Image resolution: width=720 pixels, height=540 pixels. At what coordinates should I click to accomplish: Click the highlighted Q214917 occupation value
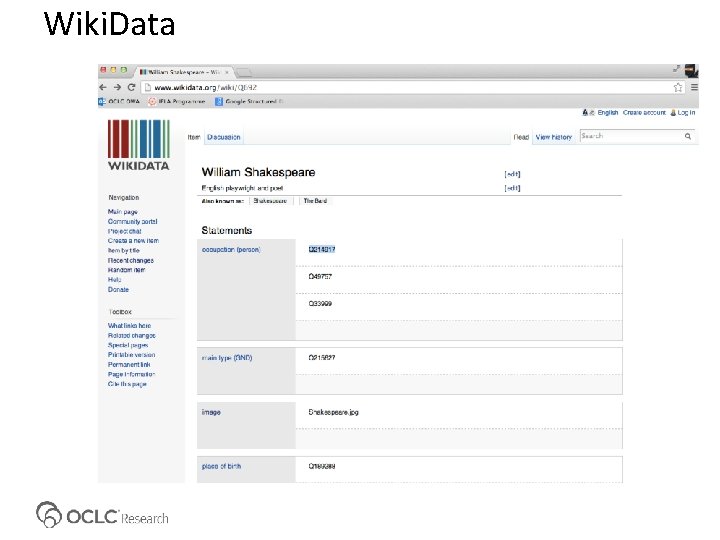pos(322,249)
